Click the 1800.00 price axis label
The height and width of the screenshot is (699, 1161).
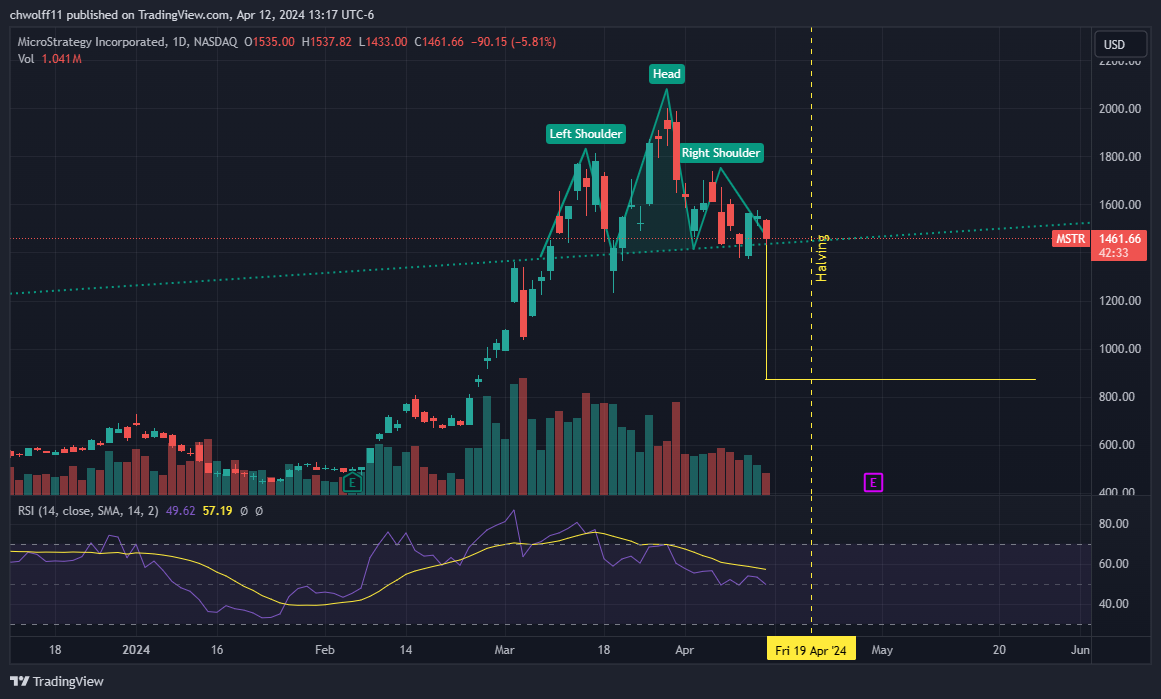point(1120,156)
